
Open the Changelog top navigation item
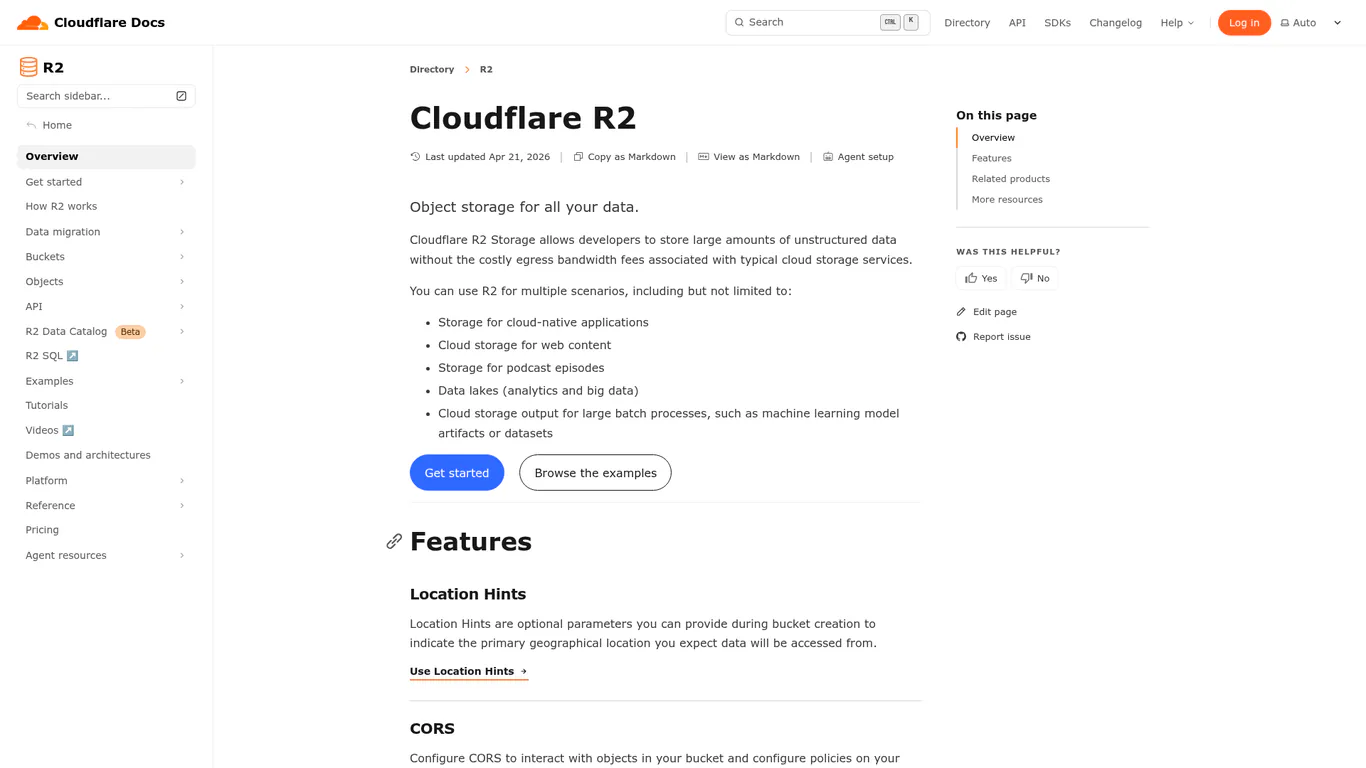(x=1115, y=23)
